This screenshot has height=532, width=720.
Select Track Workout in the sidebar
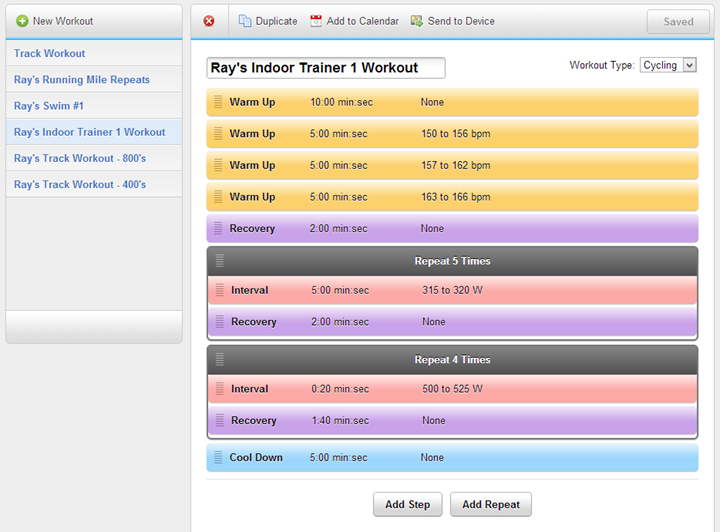point(50,53)
